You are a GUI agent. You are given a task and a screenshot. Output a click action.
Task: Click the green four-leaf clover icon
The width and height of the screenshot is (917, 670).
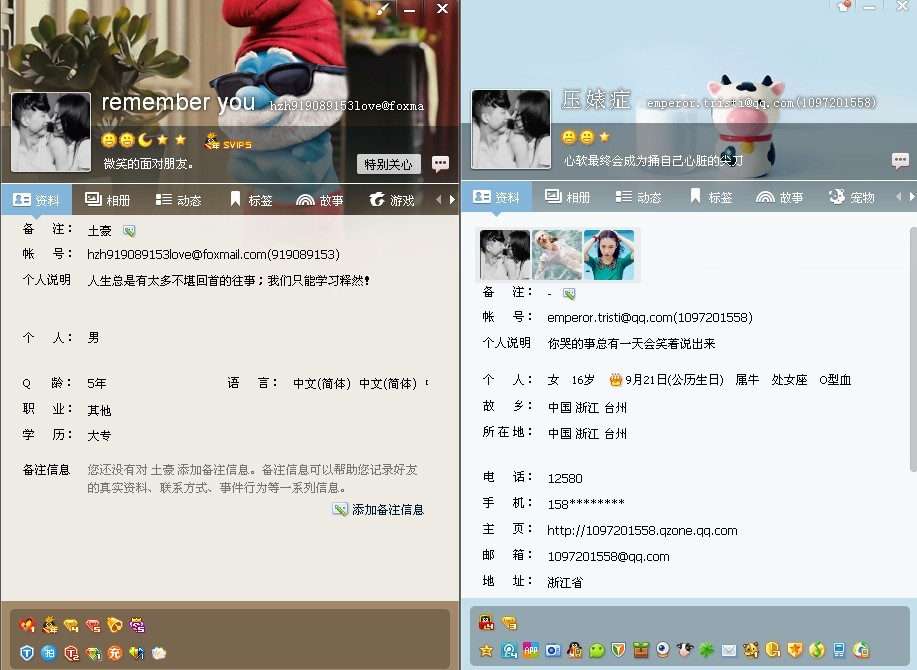[x=706, y=650]
